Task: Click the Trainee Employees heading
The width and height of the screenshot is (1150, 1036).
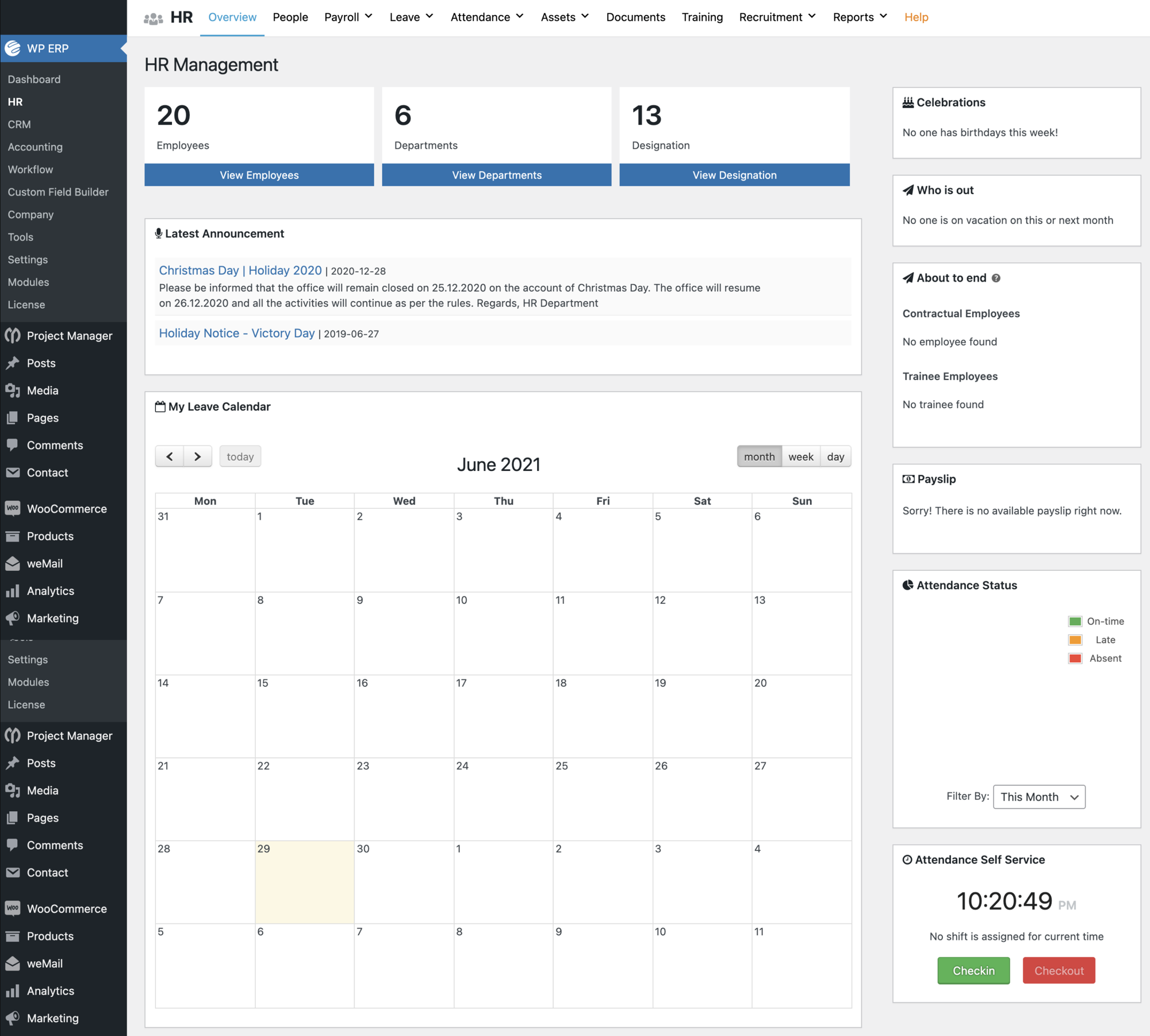Action: [950, 376]
